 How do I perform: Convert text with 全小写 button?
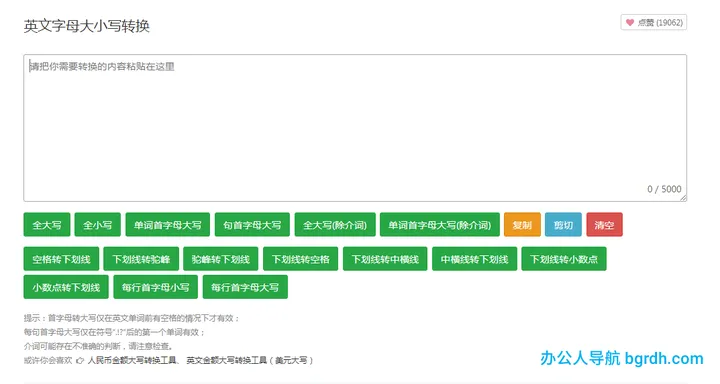(x=98, y=225)
